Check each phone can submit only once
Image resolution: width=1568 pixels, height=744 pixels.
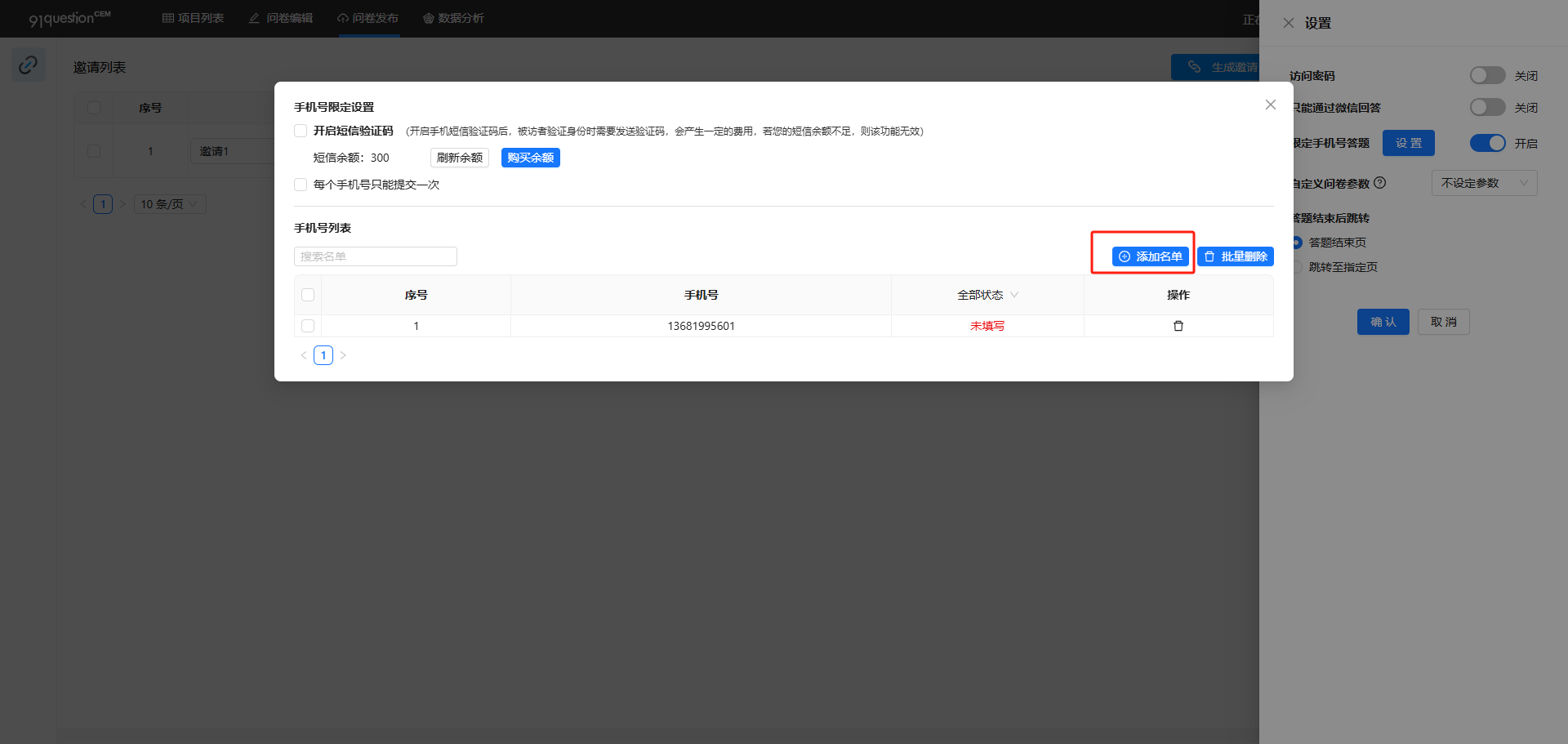coord(301,185)
